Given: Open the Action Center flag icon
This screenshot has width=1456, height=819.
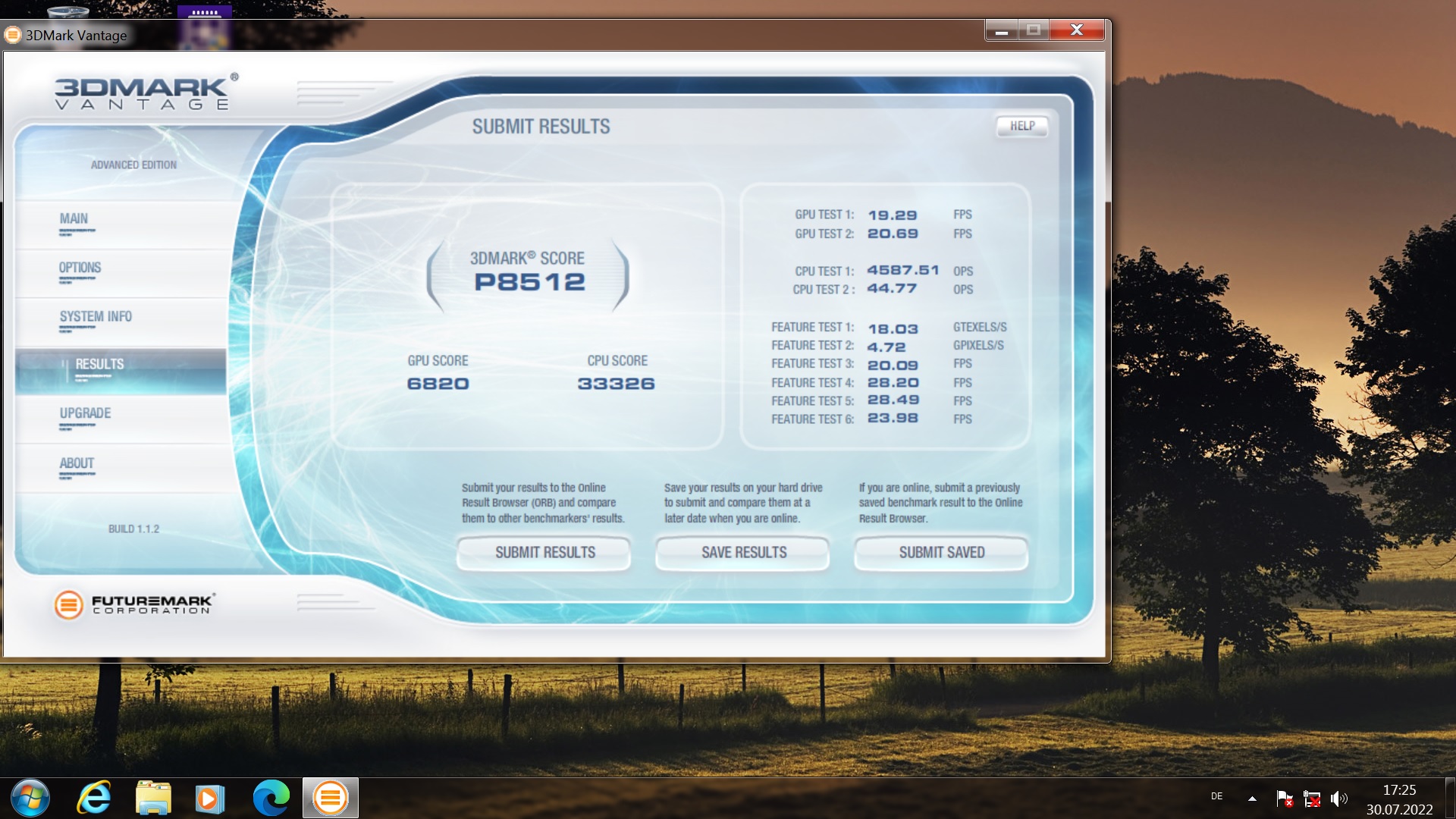Looking at the screenshot, I should coord(1284,799).
